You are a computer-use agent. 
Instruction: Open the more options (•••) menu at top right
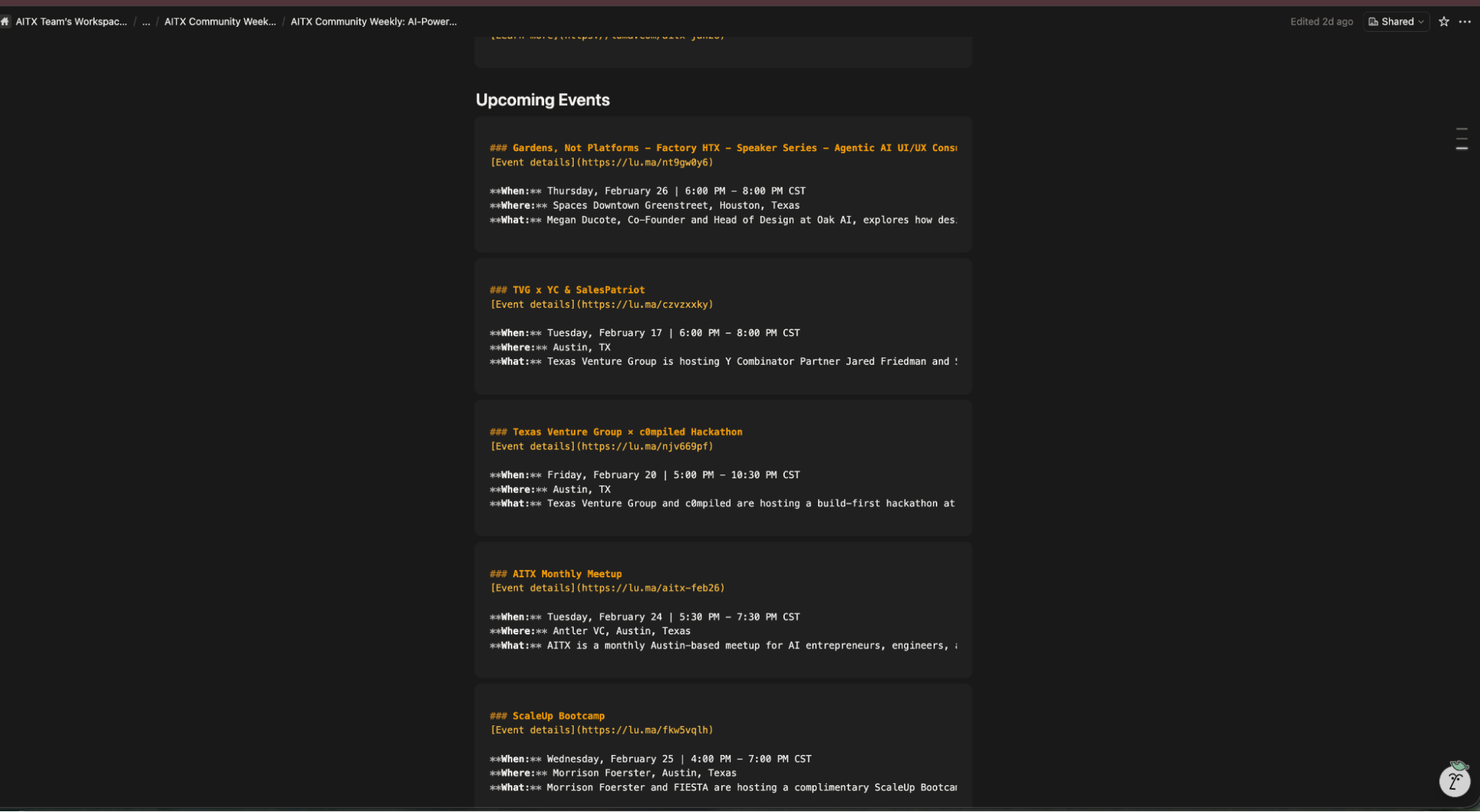click(x=1465, y=21)
